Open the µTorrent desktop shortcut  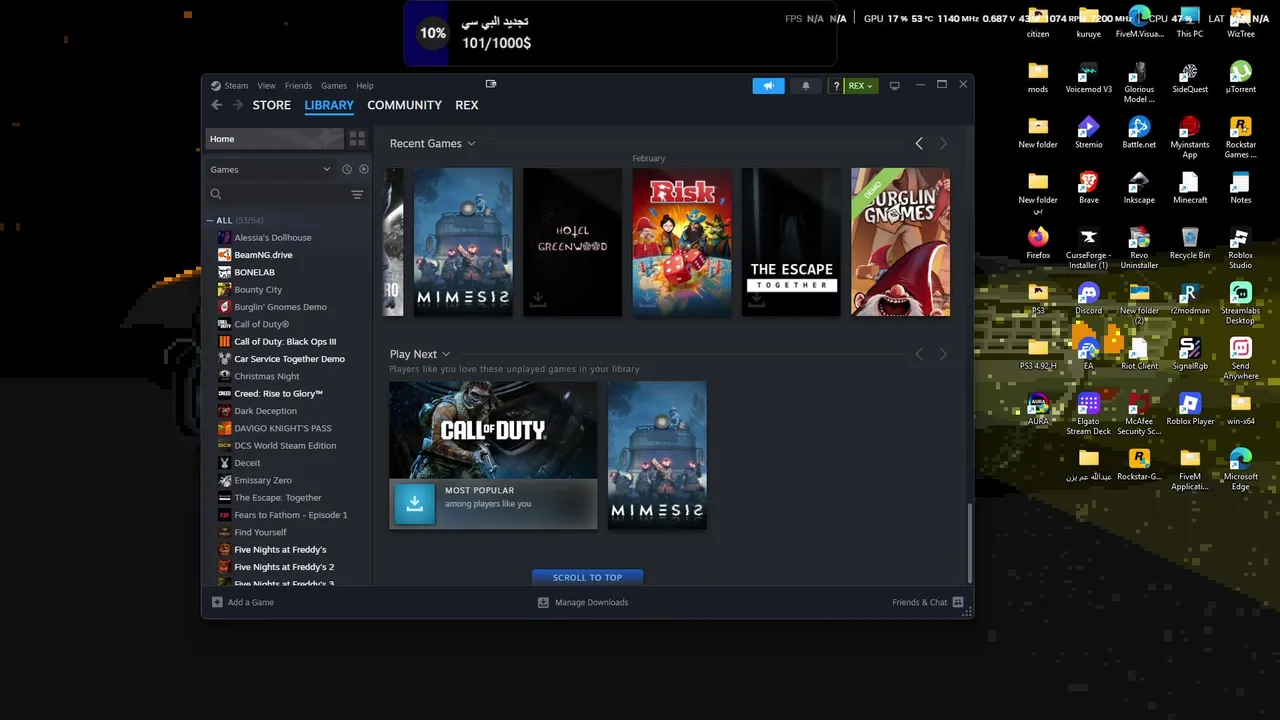1240,77
